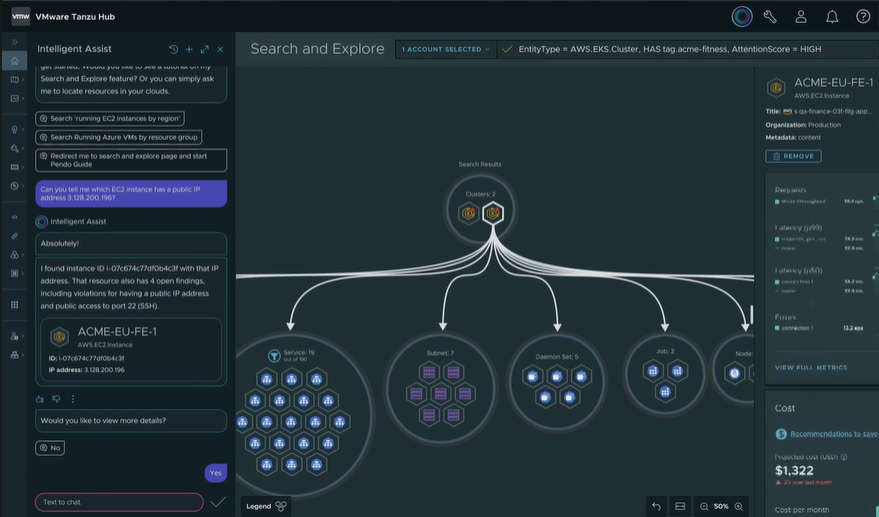Expand Intelligent Assist panel to fullscreen
Image resolution: width=879 pixels, height=517 pixels.
(205, 49)
